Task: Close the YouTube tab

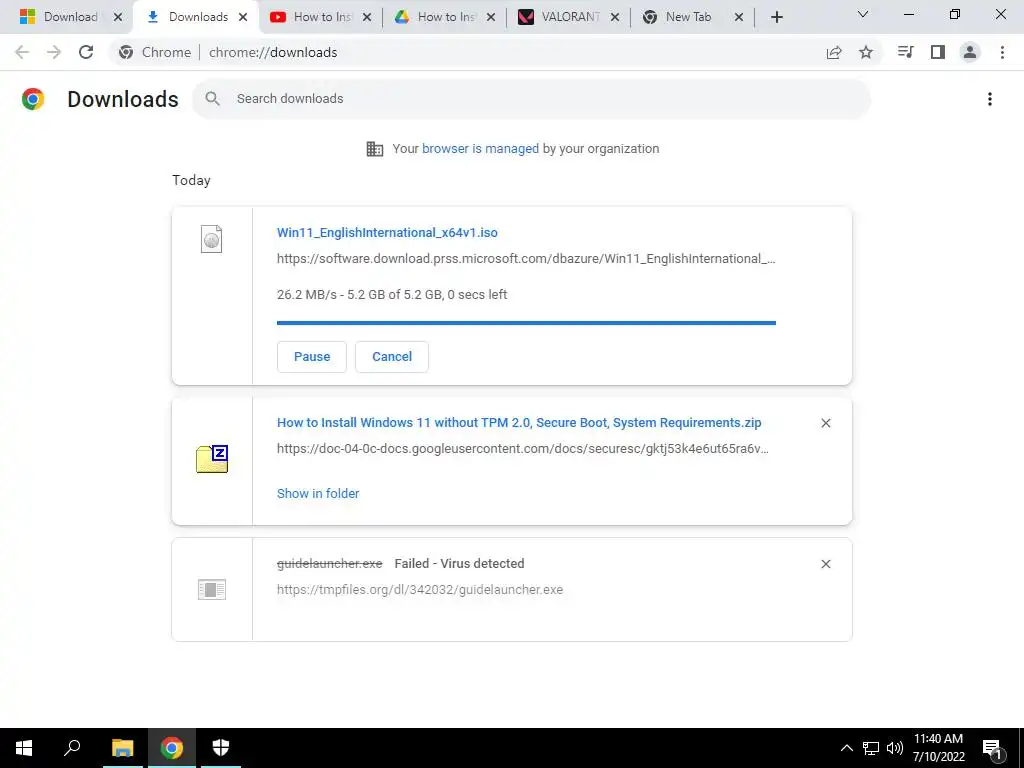Action: [x=367, y=17]
